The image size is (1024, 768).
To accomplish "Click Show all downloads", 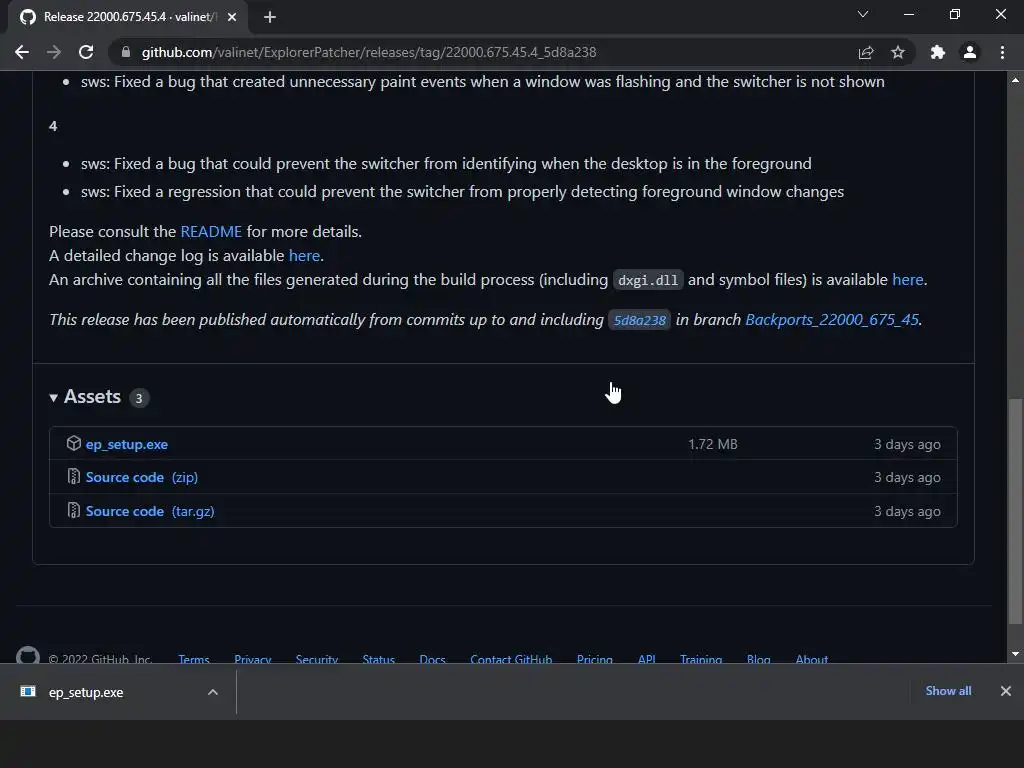I will tap(948, 691).
